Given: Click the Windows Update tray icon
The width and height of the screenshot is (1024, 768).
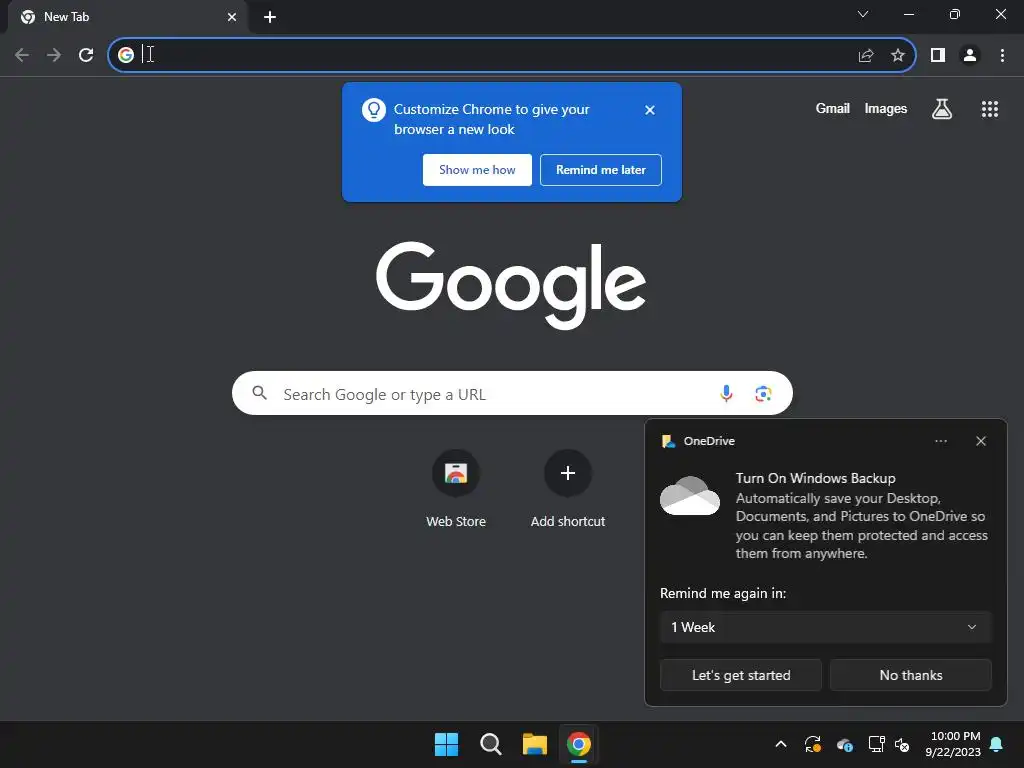Looking at the screenshot, I should pos(812,744).
